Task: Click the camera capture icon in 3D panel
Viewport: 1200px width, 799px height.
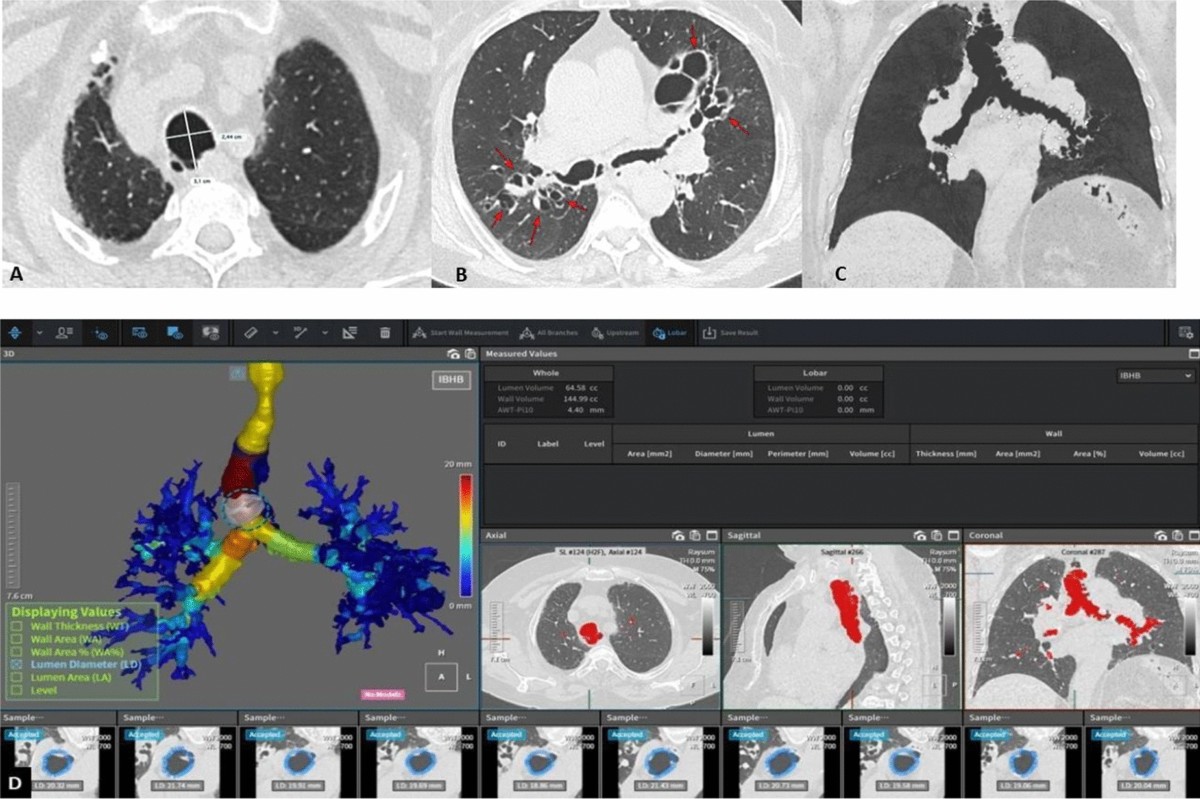Action: (453, 354)
